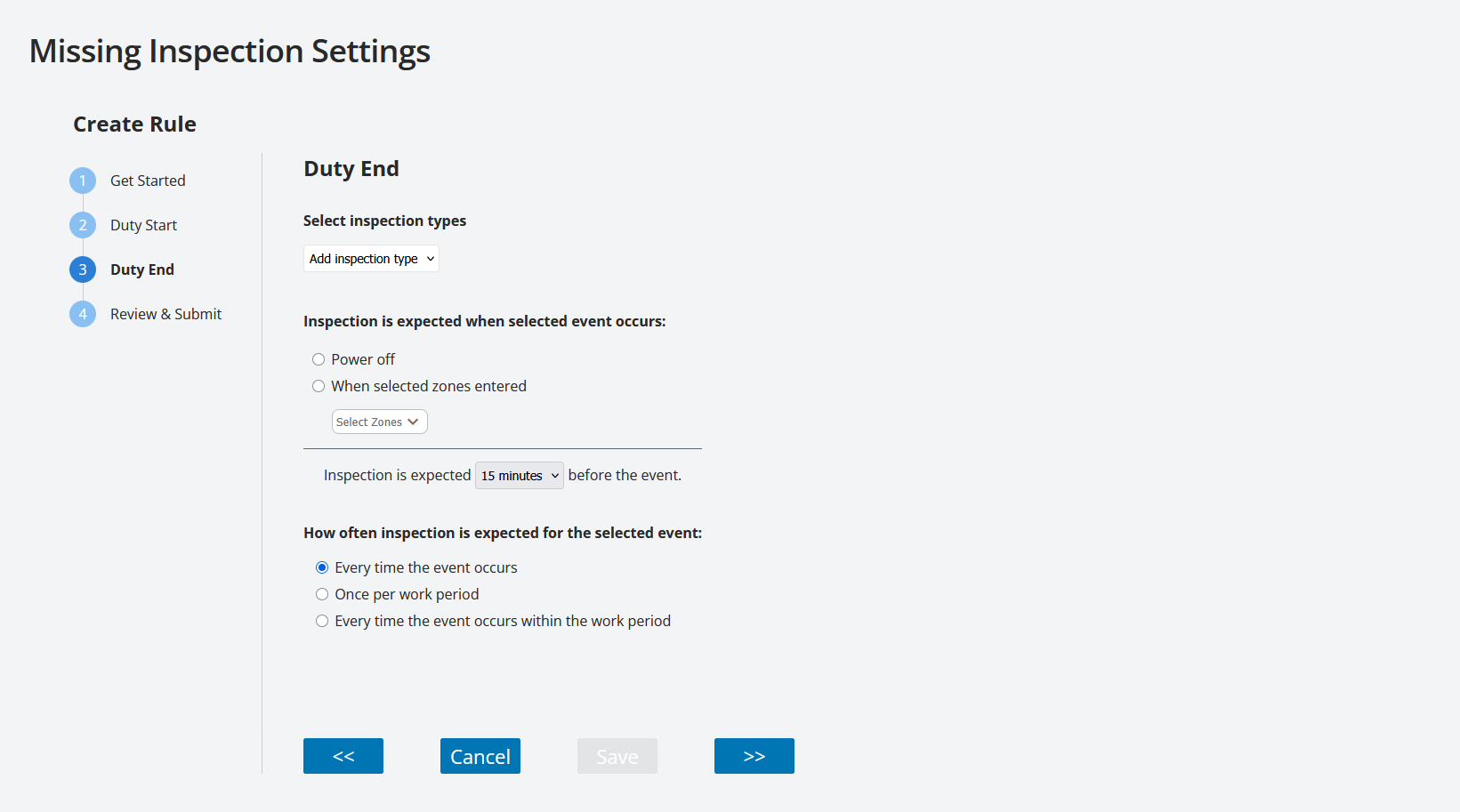Viewport: 1460px width, 812px height.
Task: Go to the Get Started step
Action: click(x=148, y=180)
